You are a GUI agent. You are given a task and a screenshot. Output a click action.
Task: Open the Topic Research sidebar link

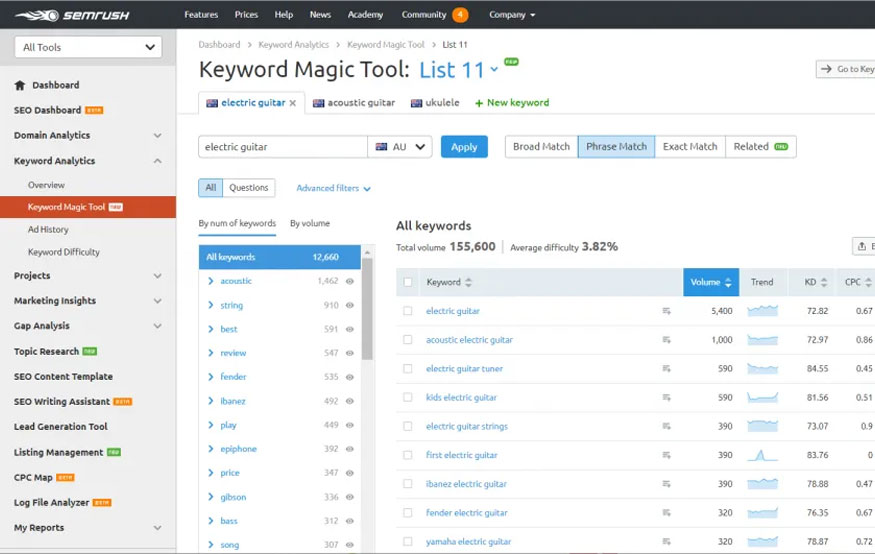(x=46, y=351)
